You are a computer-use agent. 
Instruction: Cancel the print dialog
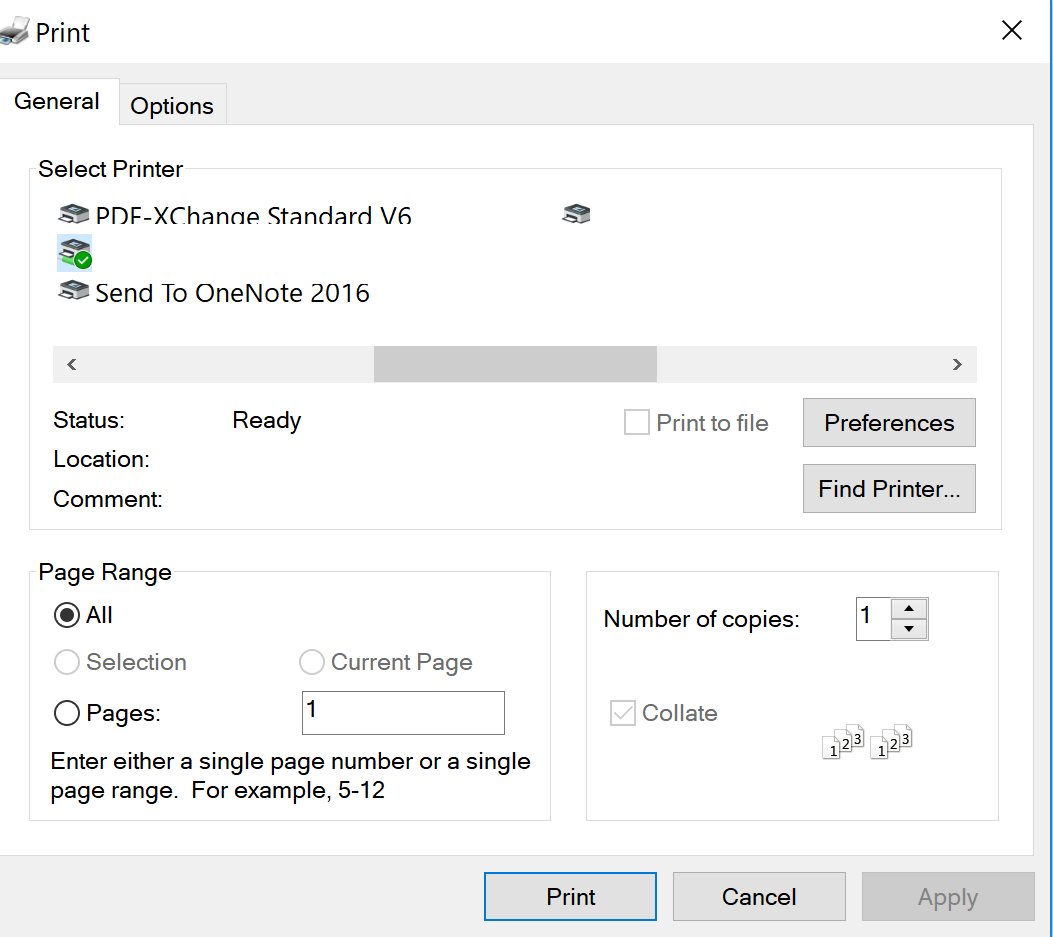(759, 897)
